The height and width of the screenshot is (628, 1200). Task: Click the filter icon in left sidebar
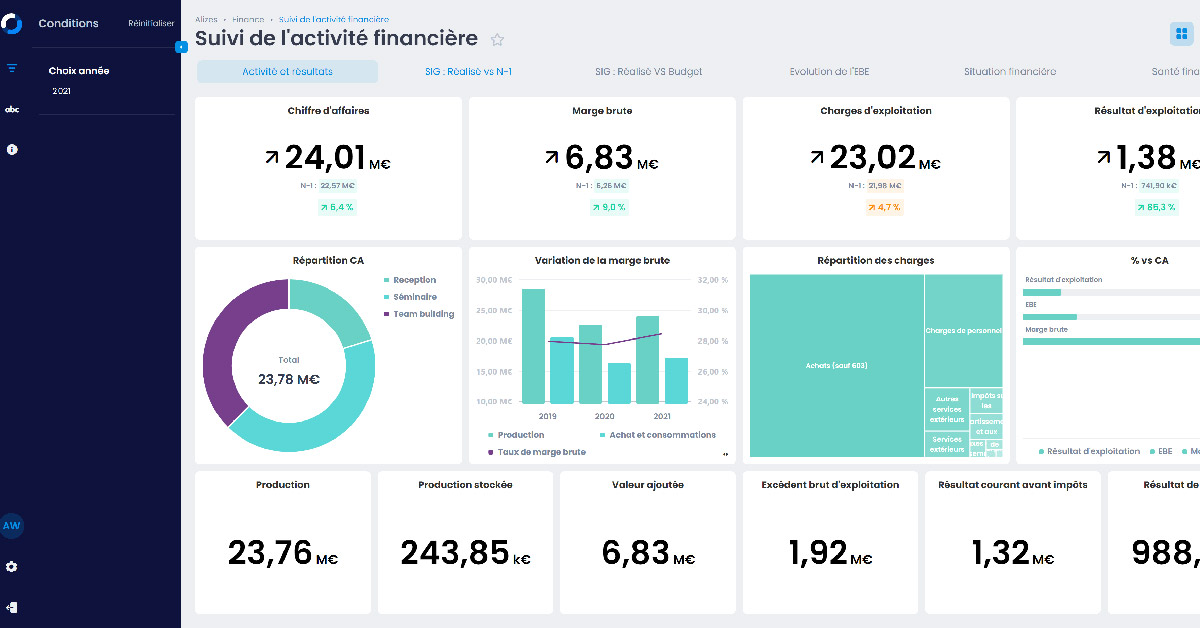point(12,68)
